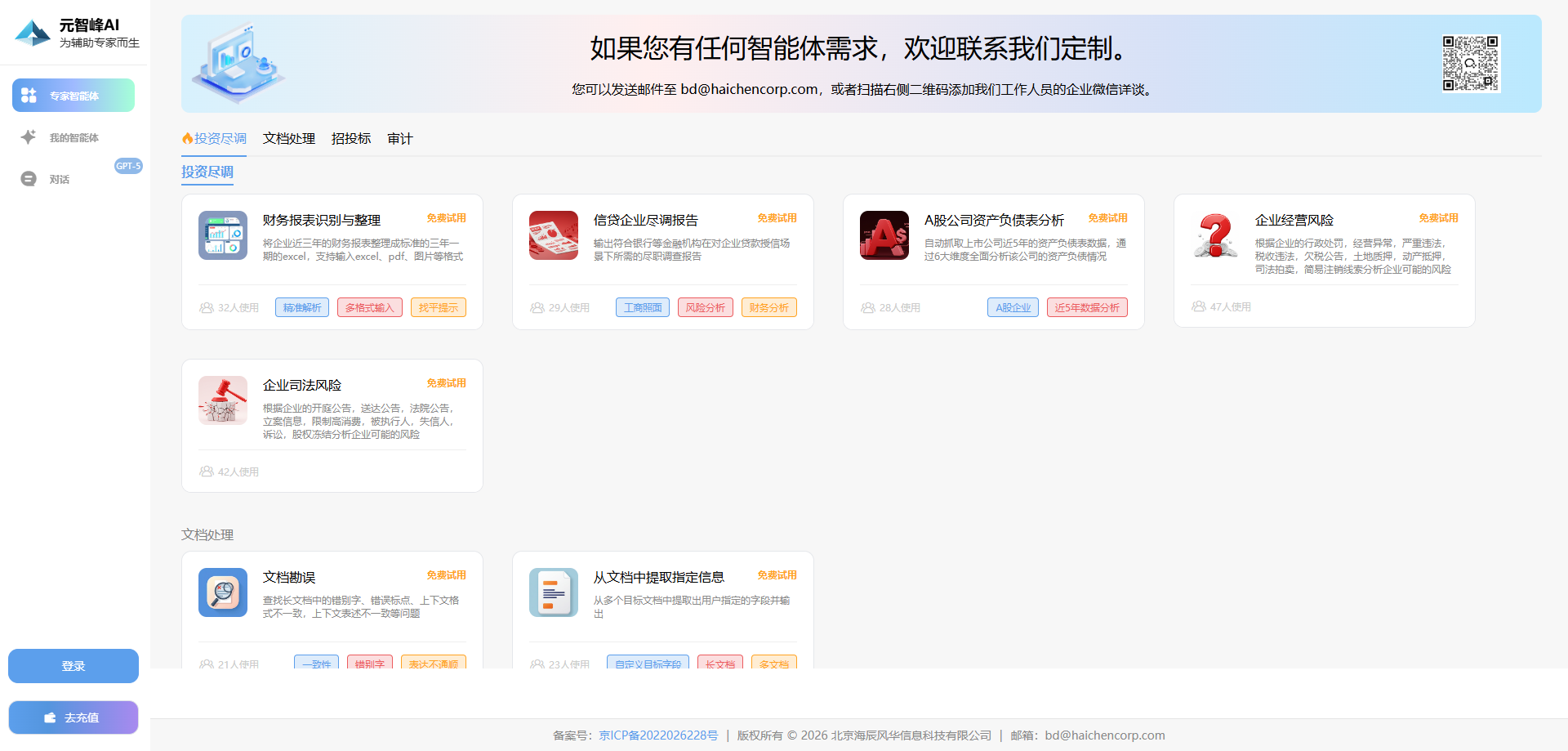Click the QR code in the banner

(1470, 63)
